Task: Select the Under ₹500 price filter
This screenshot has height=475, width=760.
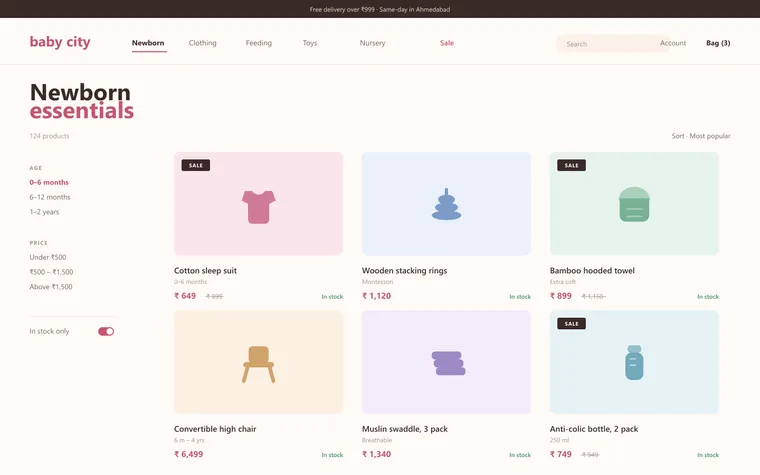Action: [48, 257]
